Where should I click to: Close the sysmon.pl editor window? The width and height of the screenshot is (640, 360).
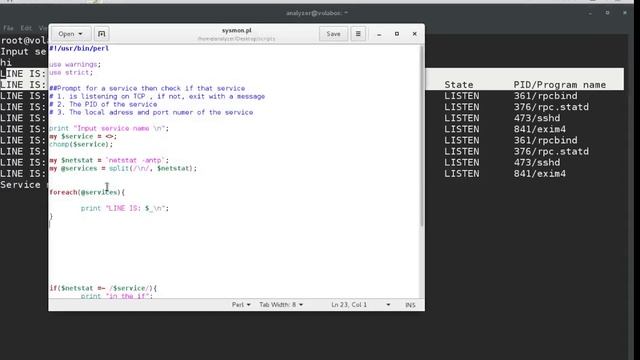(x=414, y=34)
